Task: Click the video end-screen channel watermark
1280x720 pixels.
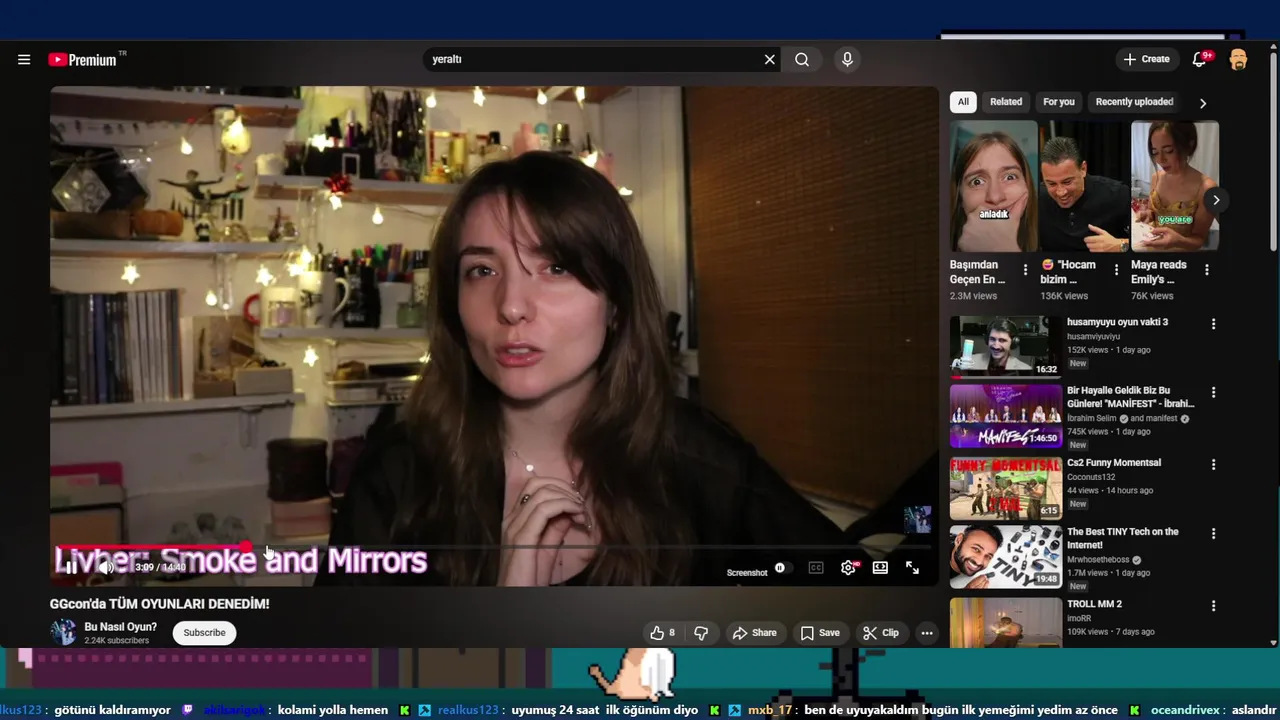Action: pyautogui.click(x=917, y=519)
